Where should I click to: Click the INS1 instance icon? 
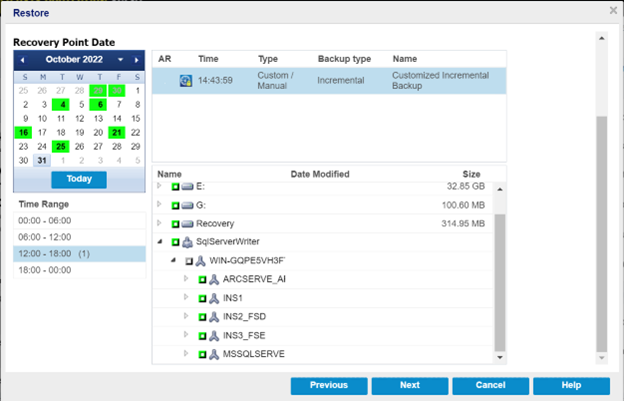(214, 298)
